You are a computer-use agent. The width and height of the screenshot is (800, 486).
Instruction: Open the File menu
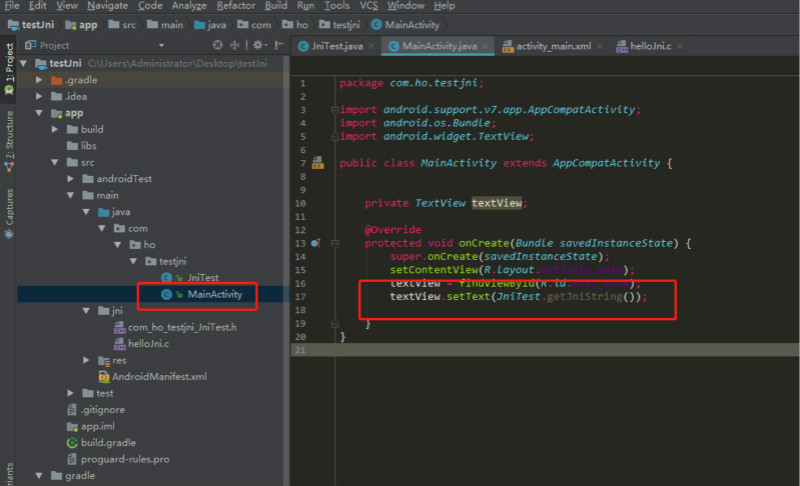tap(11, 6)
